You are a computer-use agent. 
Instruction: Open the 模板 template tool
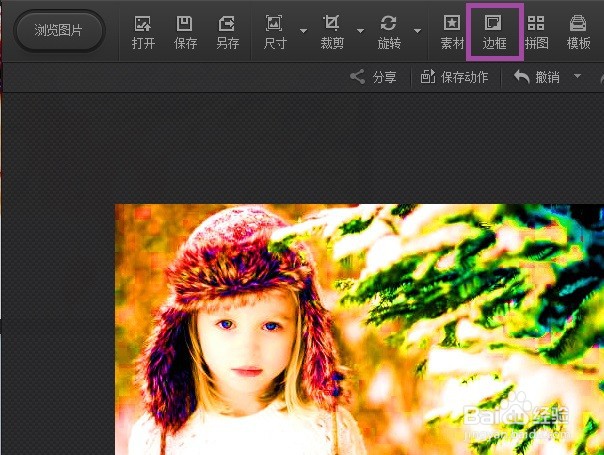point(579,33)
